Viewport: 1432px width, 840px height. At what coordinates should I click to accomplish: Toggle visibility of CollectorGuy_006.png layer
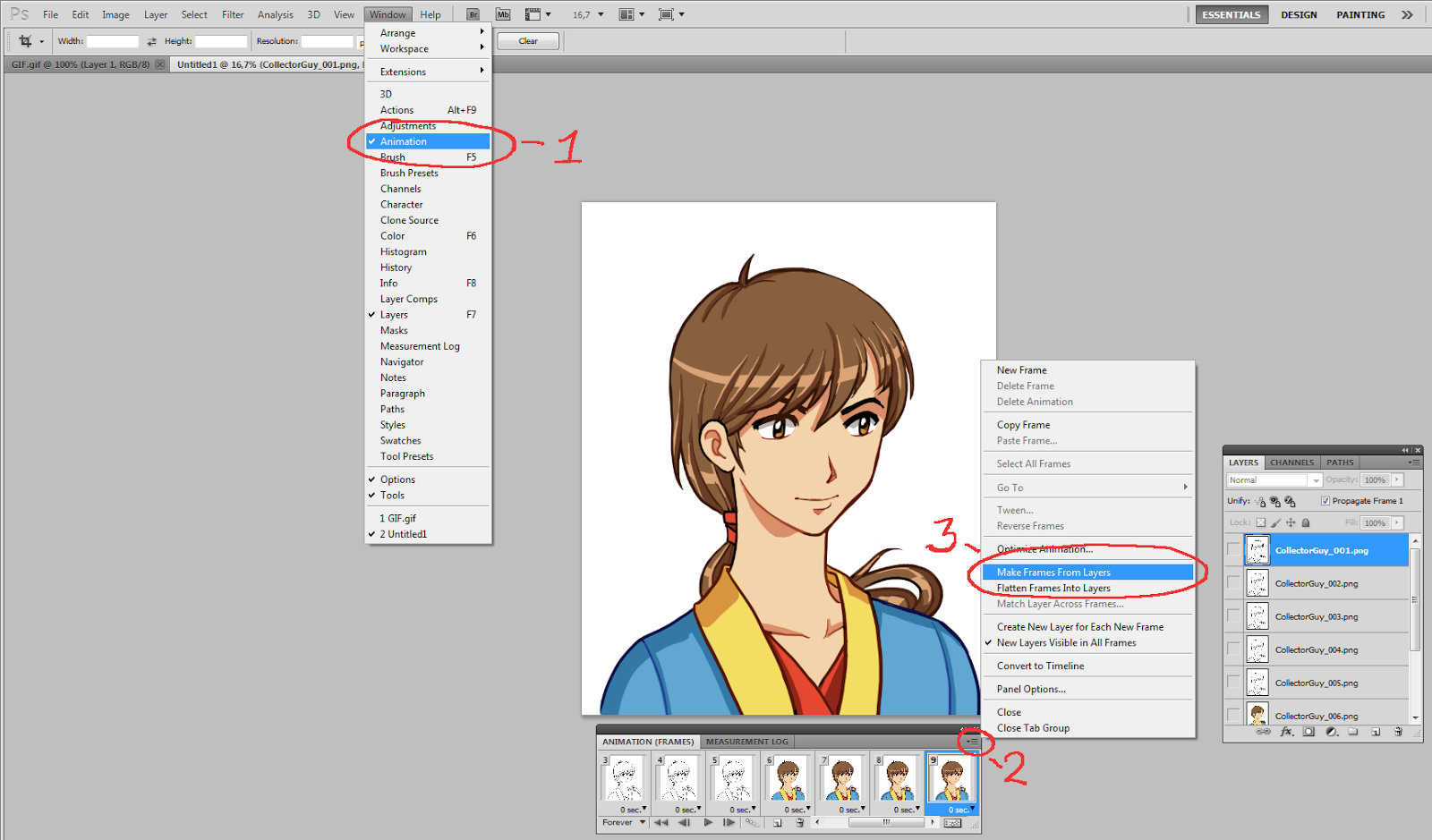(x=1233, y=715)
